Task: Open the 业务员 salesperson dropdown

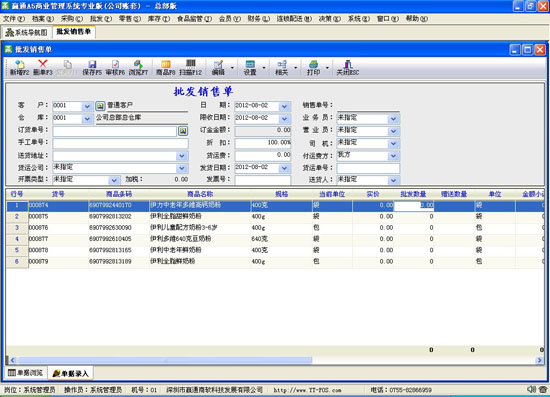Action: pyautogui.click(x=394, y=119)
